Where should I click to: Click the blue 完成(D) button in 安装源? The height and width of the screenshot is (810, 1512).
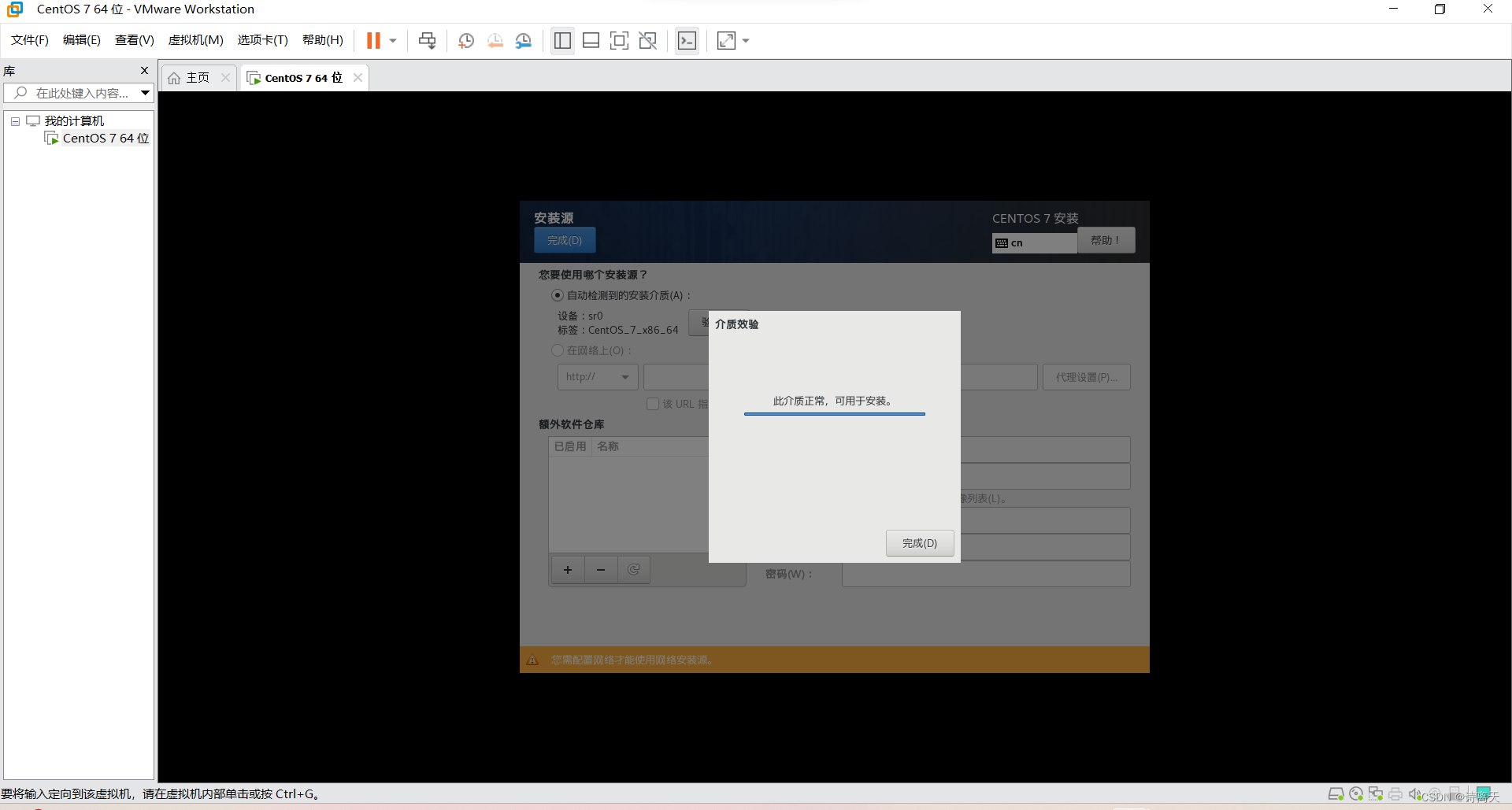[x=565, y=240]
